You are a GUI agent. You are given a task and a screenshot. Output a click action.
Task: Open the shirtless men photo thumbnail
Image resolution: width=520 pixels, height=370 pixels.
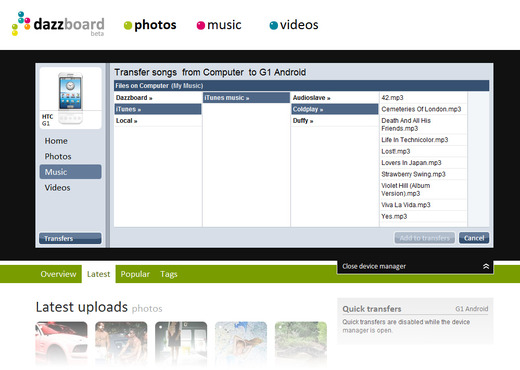pyautogui.click(x=121, y=343)
